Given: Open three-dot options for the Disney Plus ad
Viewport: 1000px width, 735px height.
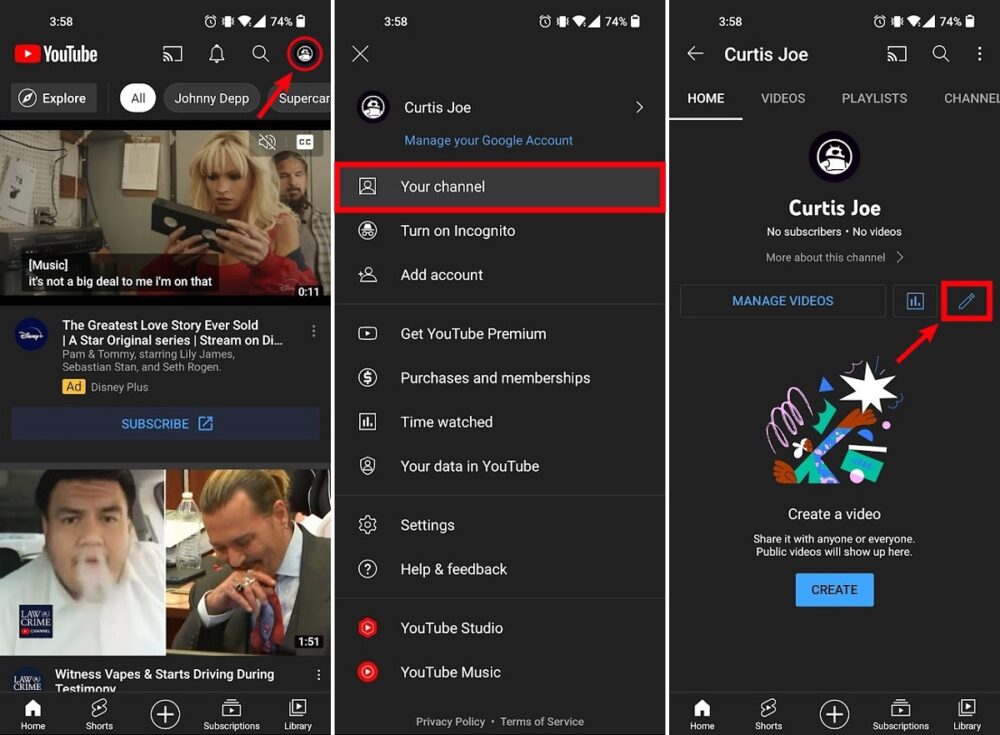Looking at the screenshot, I should click(x=314, y=331).
